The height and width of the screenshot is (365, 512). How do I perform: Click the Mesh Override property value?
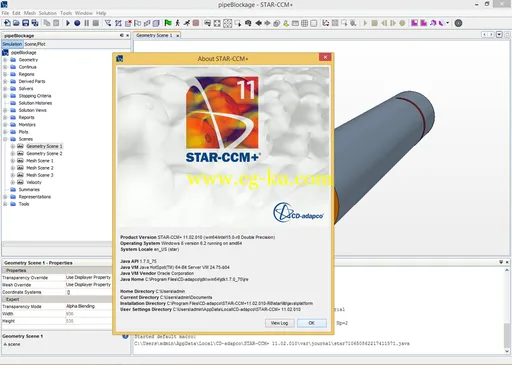click(x=88, y=285)
